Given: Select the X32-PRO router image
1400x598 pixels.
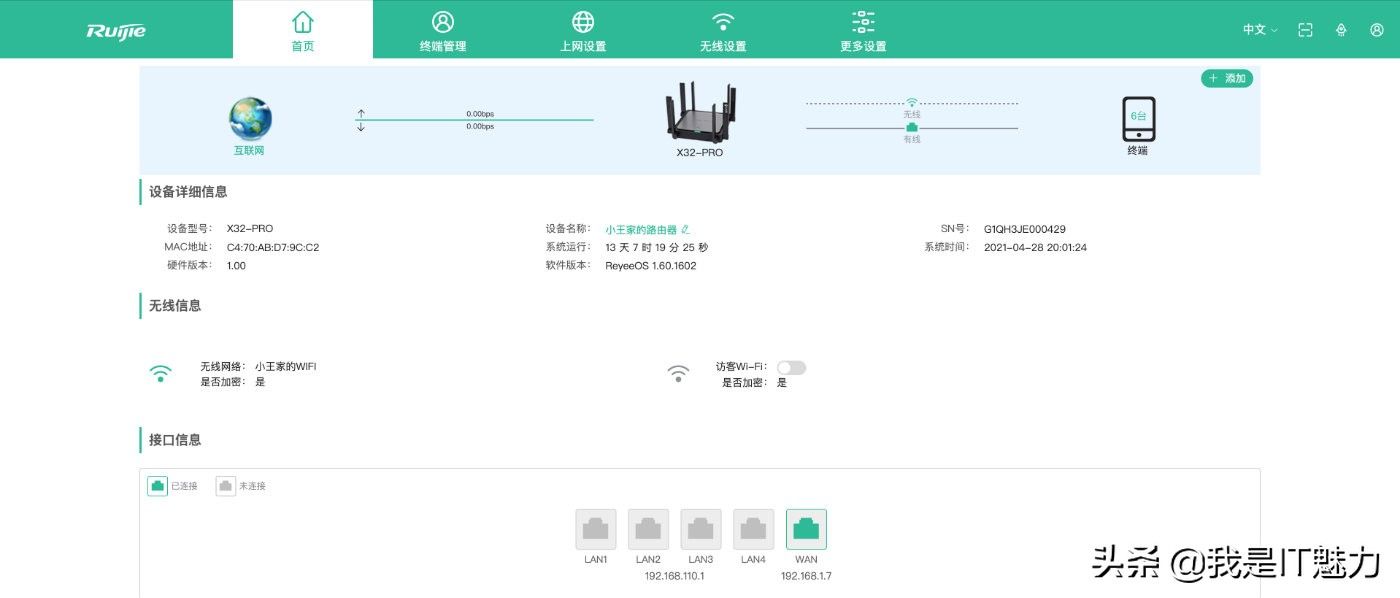Looking at the screenshot, I should (x=699, y=115).
